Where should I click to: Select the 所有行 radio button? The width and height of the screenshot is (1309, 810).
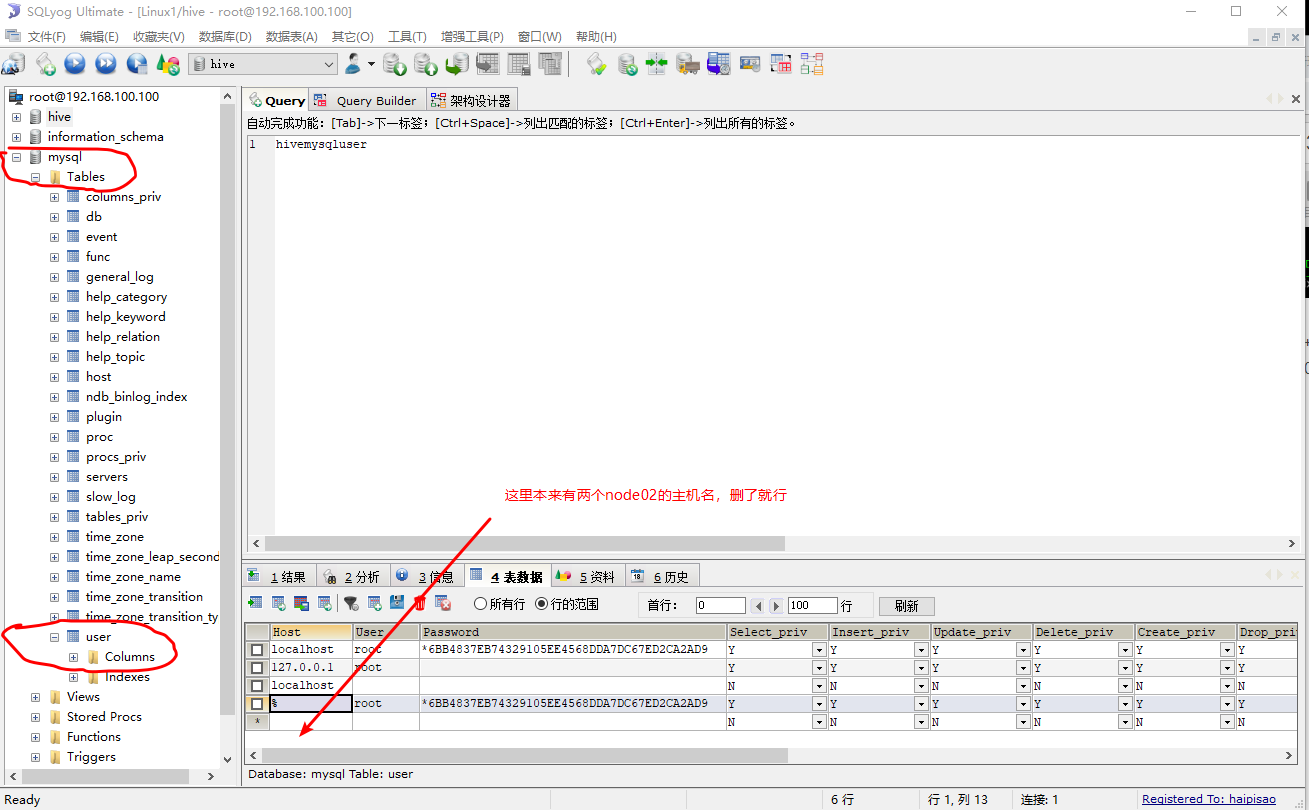(x=481, y=604)
